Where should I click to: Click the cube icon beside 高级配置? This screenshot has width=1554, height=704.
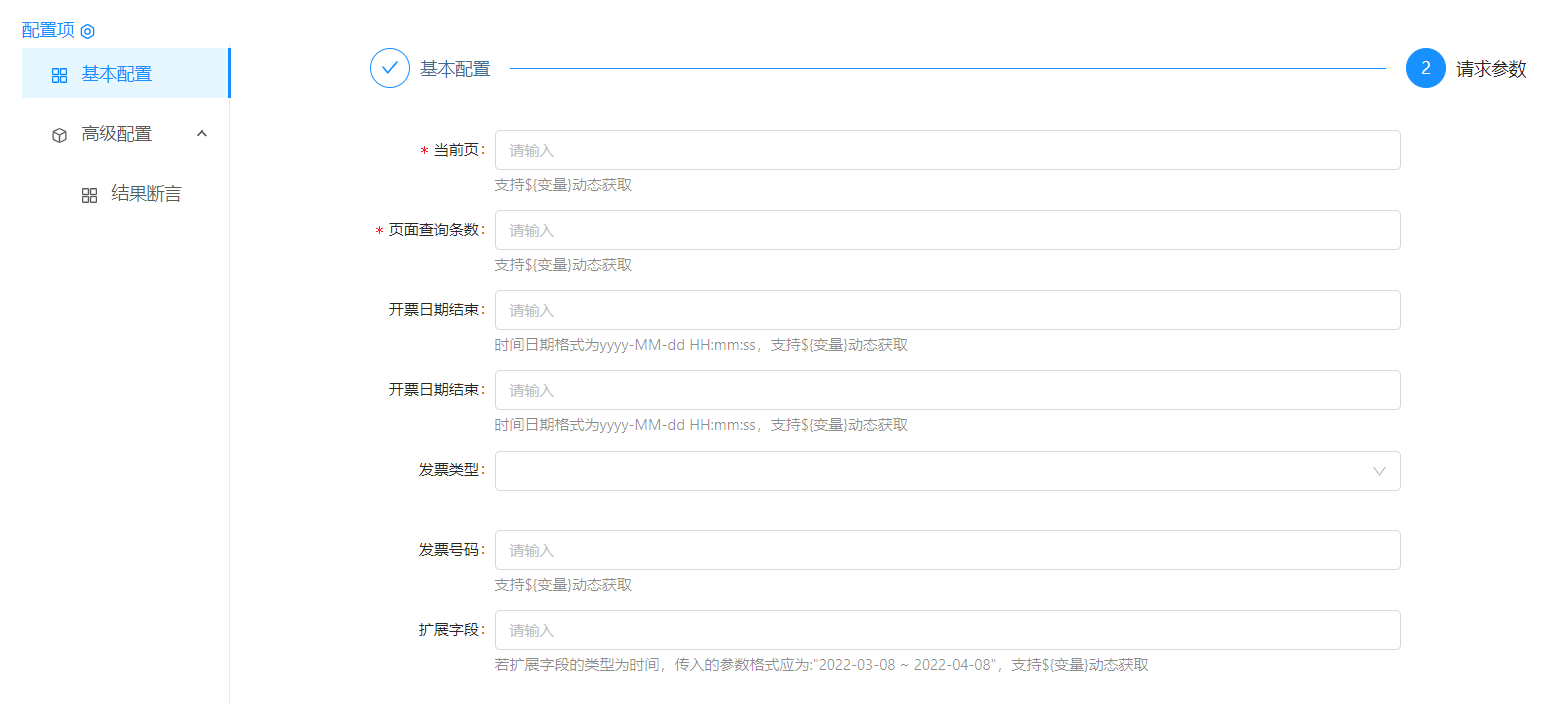click(x=59, y=135)
